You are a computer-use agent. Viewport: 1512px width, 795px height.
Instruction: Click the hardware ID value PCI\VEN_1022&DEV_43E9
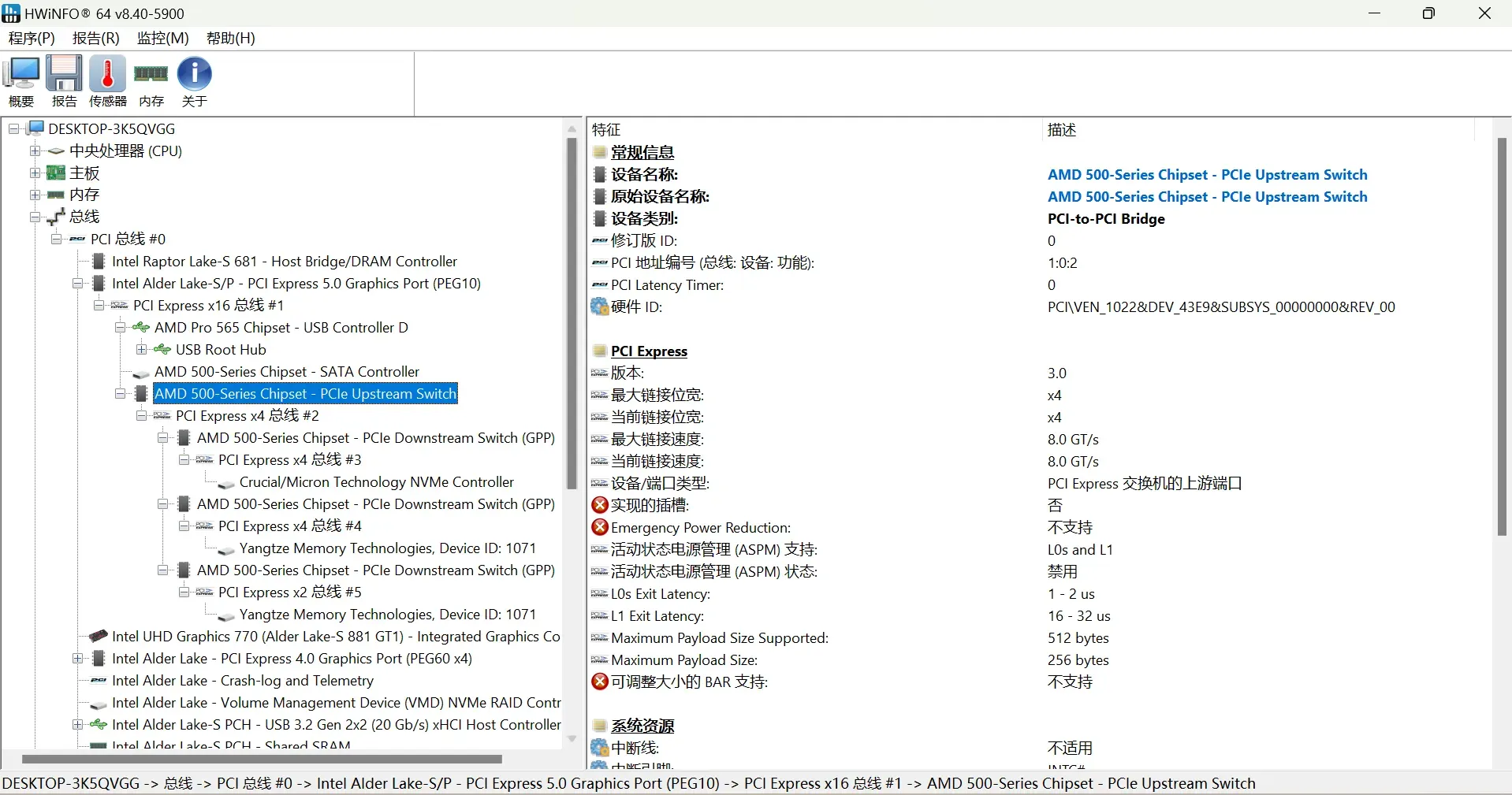[1221, 306]
